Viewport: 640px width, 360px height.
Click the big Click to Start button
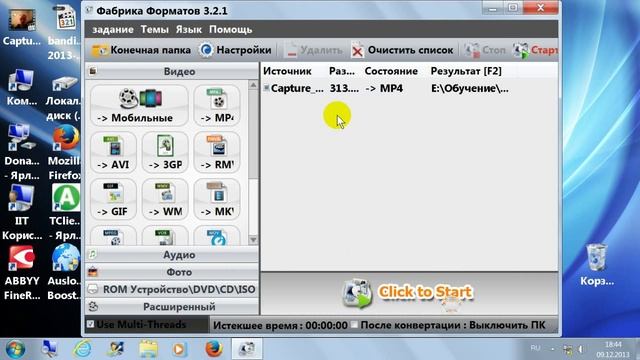click(408, 292)
